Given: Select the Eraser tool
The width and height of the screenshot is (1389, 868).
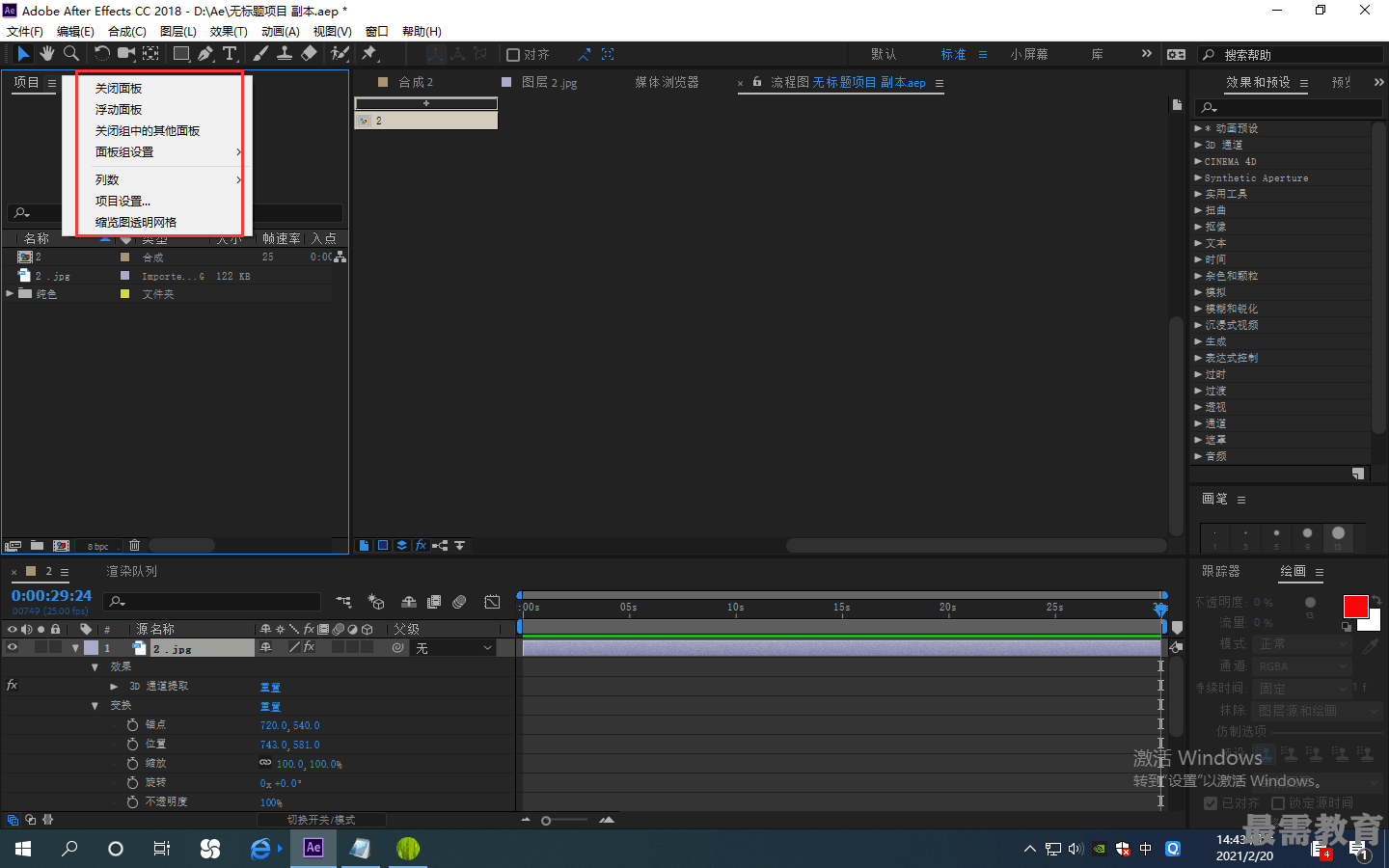Looking at the screenshot, I should [x=309, y=54].
